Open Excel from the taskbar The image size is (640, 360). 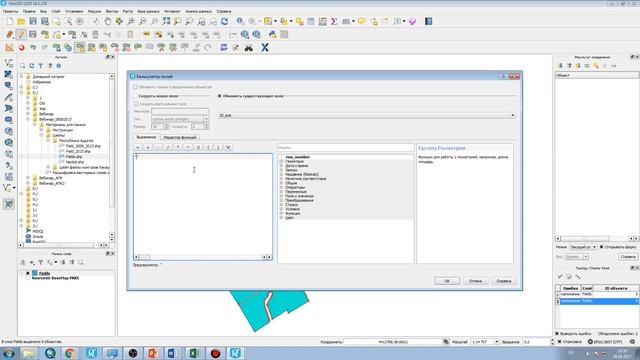pos(194,353)
